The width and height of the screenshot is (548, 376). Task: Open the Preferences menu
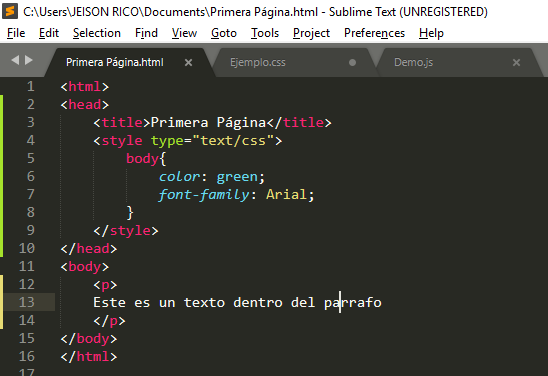(374, 33)
